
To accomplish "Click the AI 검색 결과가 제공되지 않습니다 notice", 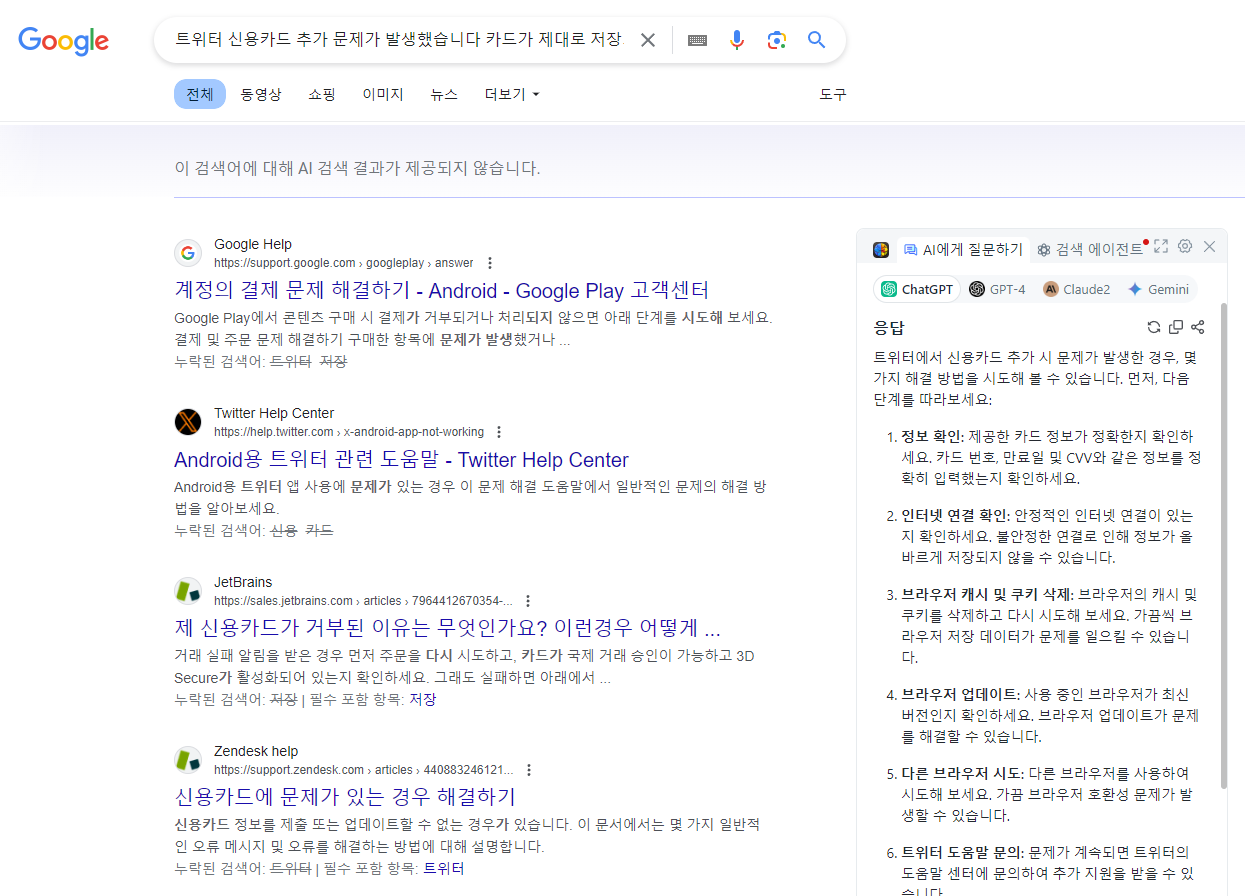I will point(357,168).
